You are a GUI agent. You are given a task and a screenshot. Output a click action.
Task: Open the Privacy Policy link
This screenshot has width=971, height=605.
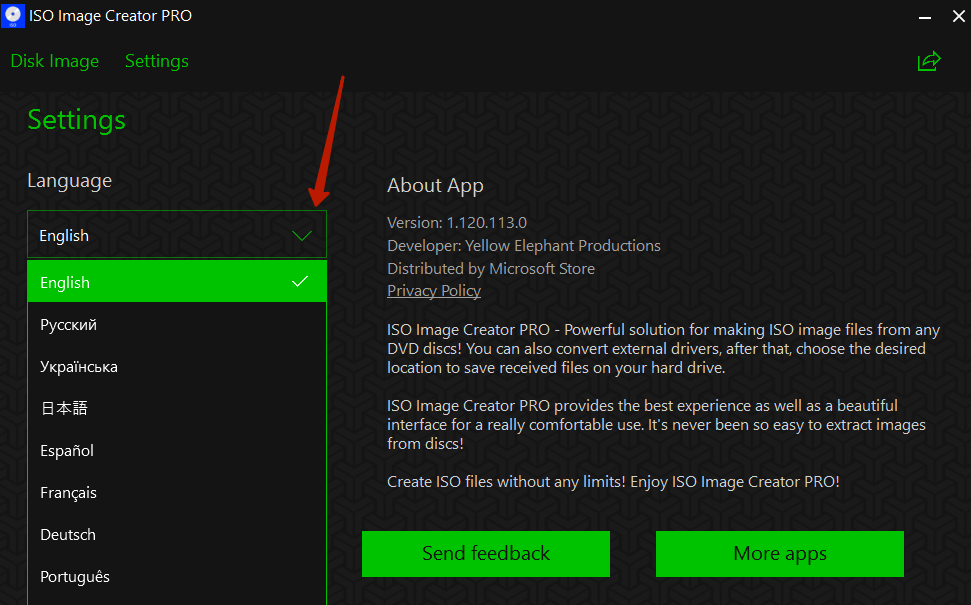433,290
